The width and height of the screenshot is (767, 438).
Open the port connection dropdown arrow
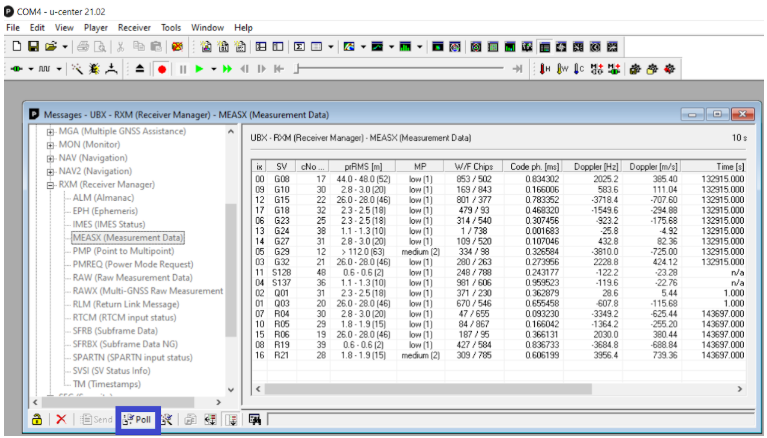coord(30,69)
